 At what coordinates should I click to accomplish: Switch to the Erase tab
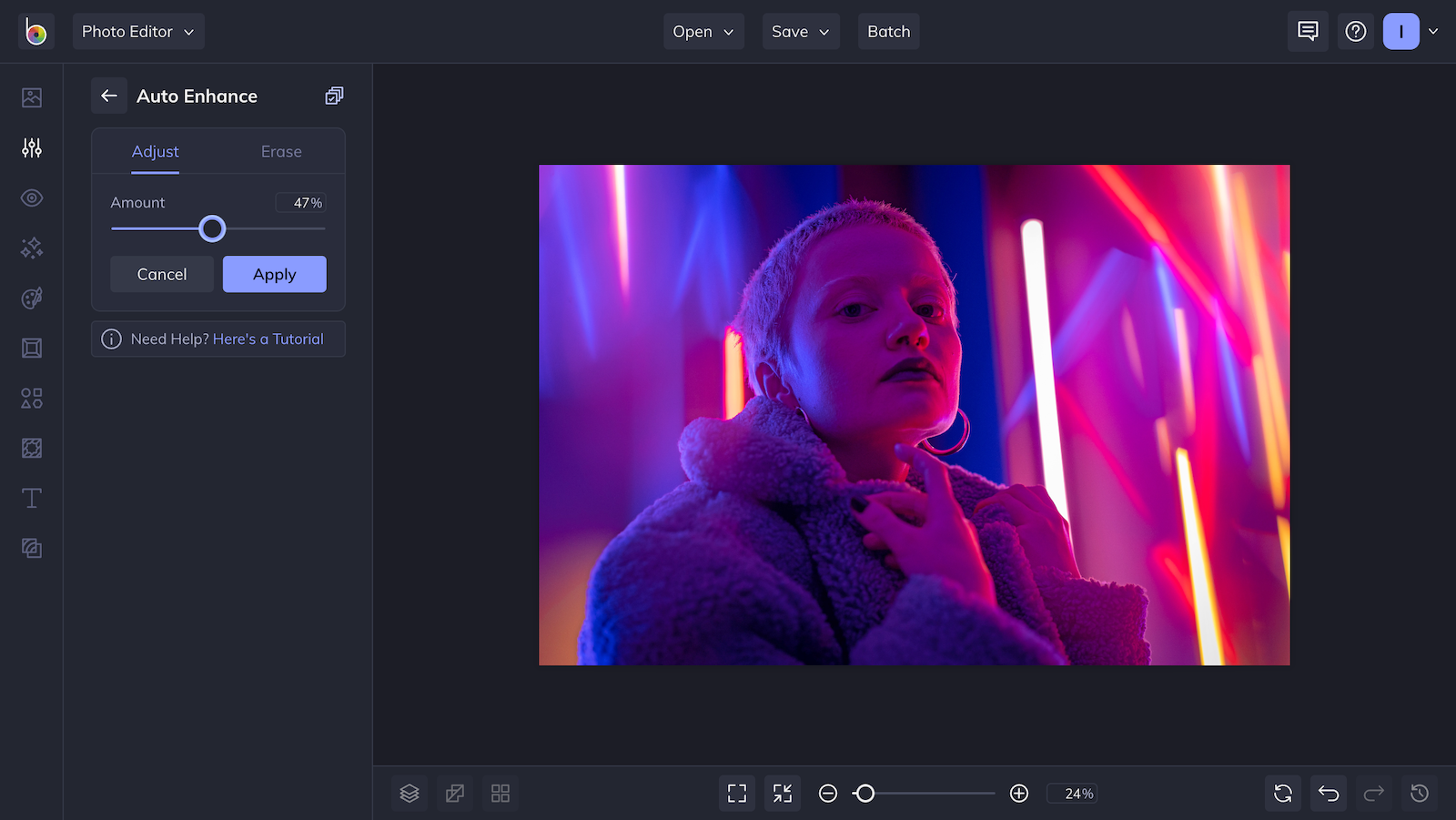[x=280, y=151]
